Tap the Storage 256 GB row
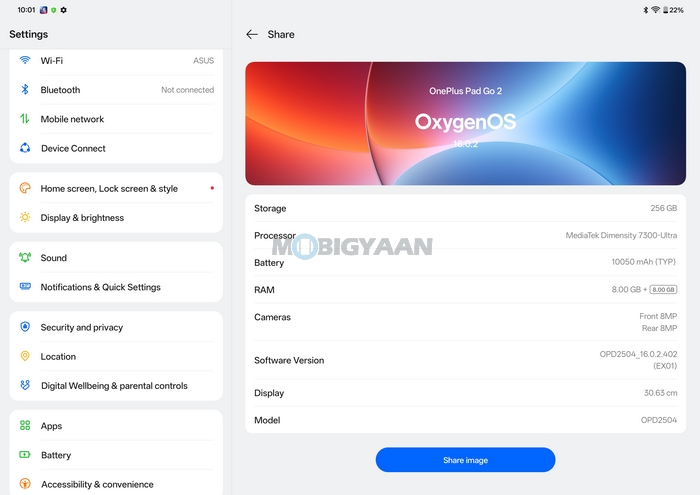 [x=465, y=208]
